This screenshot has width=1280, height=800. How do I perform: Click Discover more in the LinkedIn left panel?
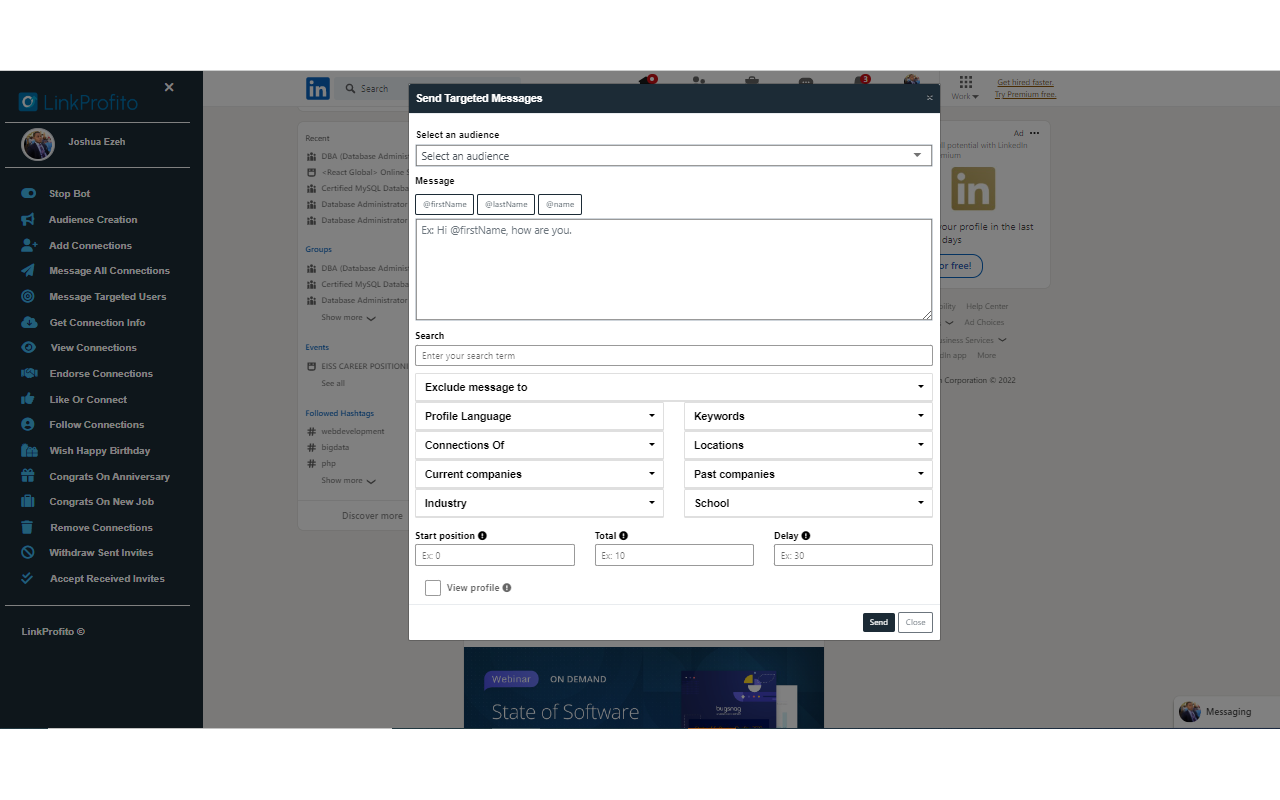372,516
